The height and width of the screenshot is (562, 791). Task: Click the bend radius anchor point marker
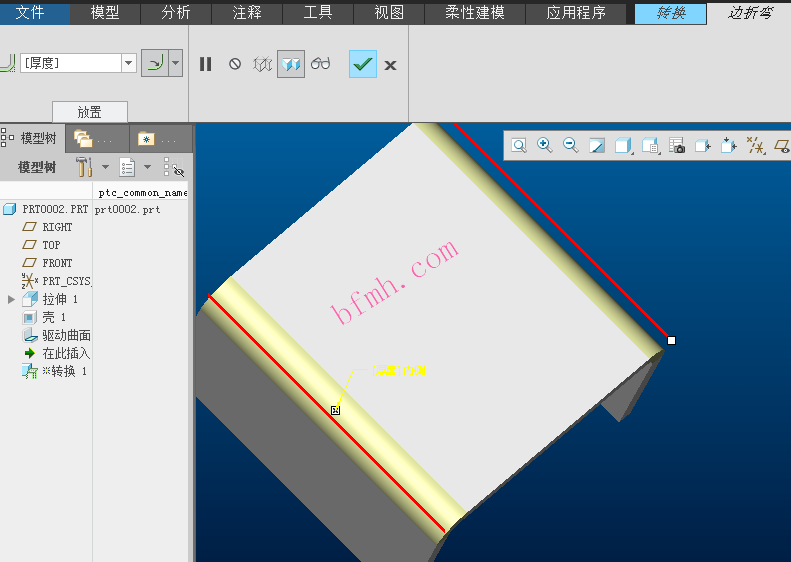[335, 410]
